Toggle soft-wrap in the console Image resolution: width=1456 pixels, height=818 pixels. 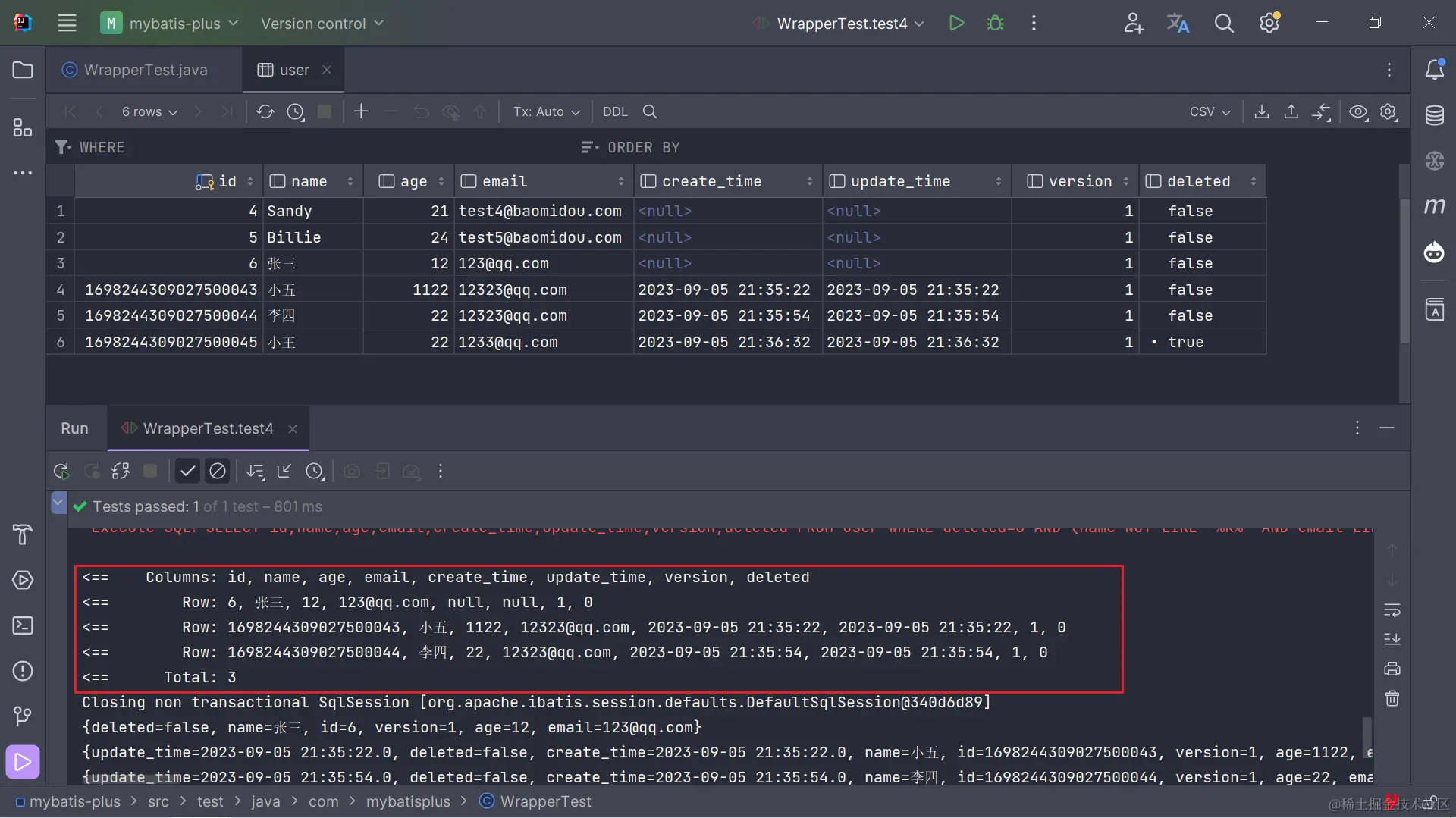(x=1392, y=610)
